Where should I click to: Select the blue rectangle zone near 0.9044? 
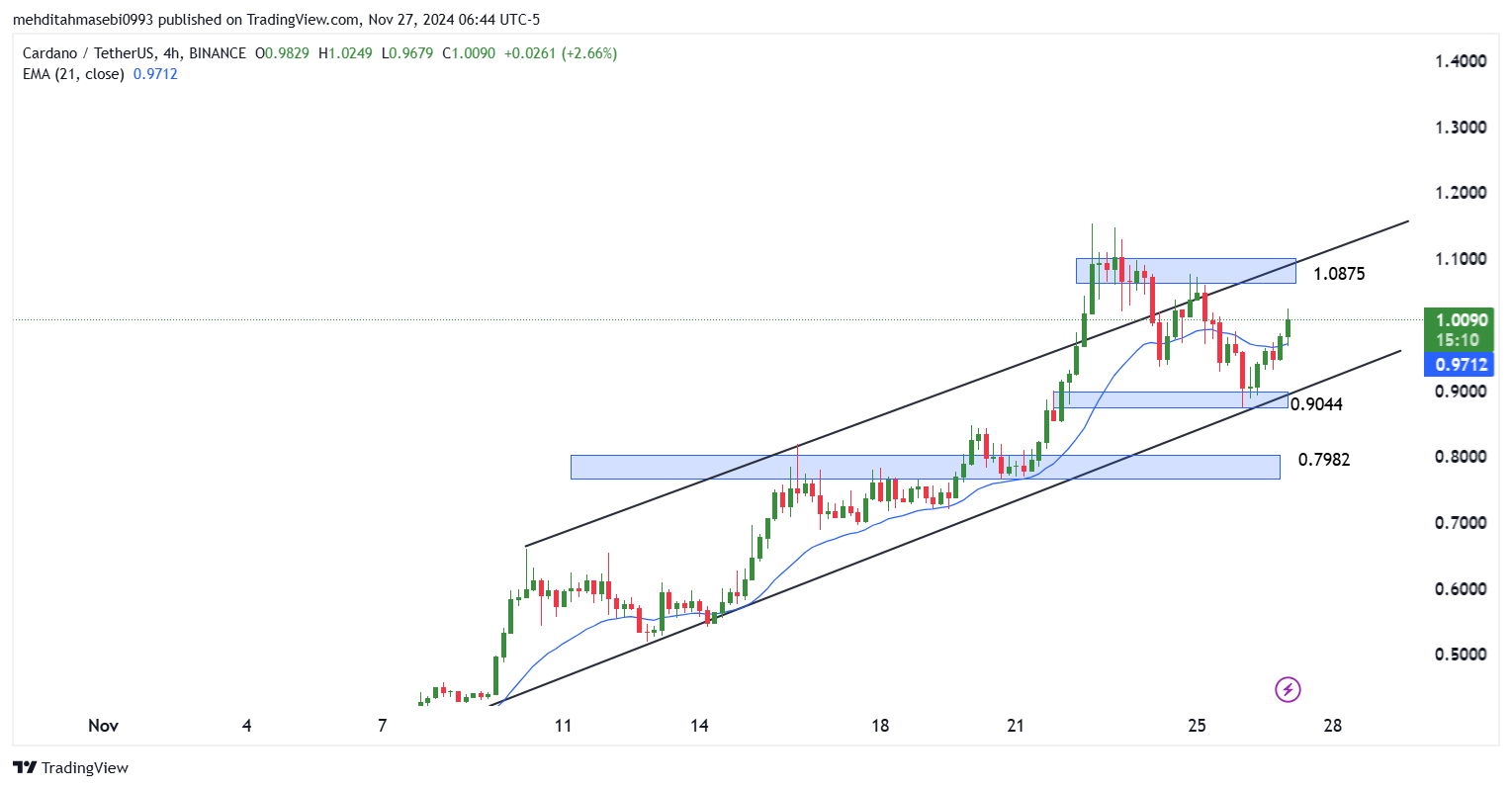[x=1171, y=399]
